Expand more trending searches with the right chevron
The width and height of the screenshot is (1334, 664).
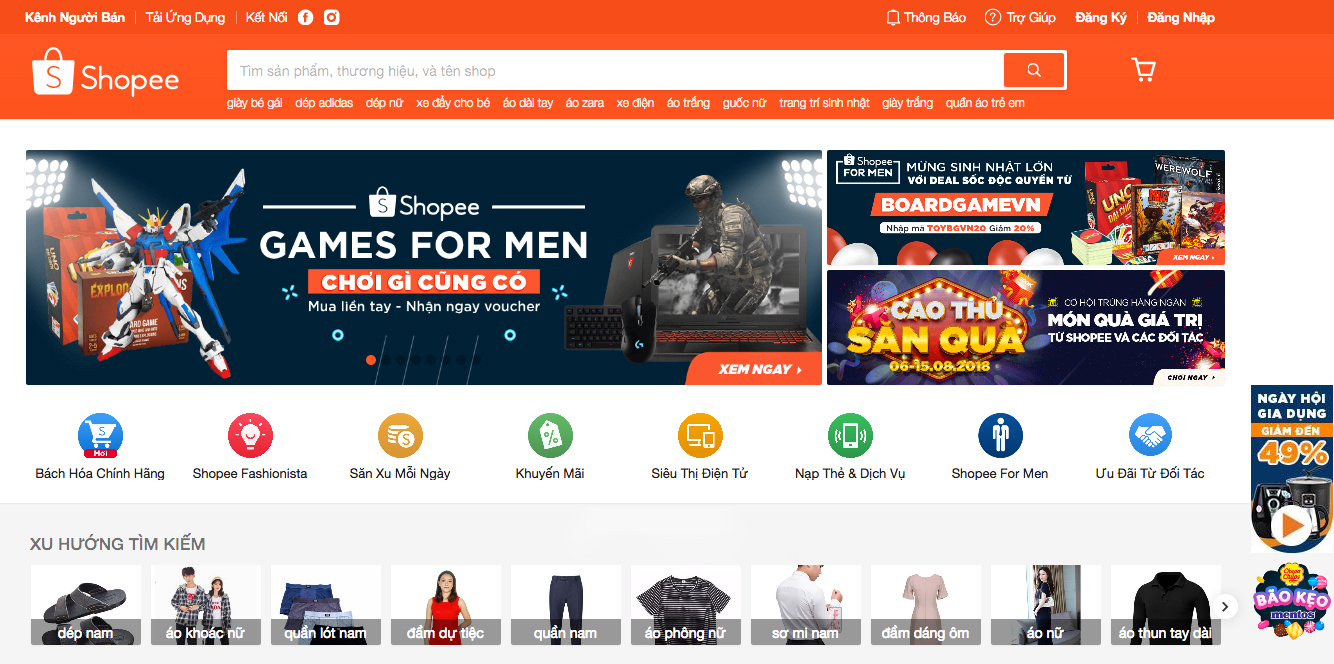pos(1226,605)
